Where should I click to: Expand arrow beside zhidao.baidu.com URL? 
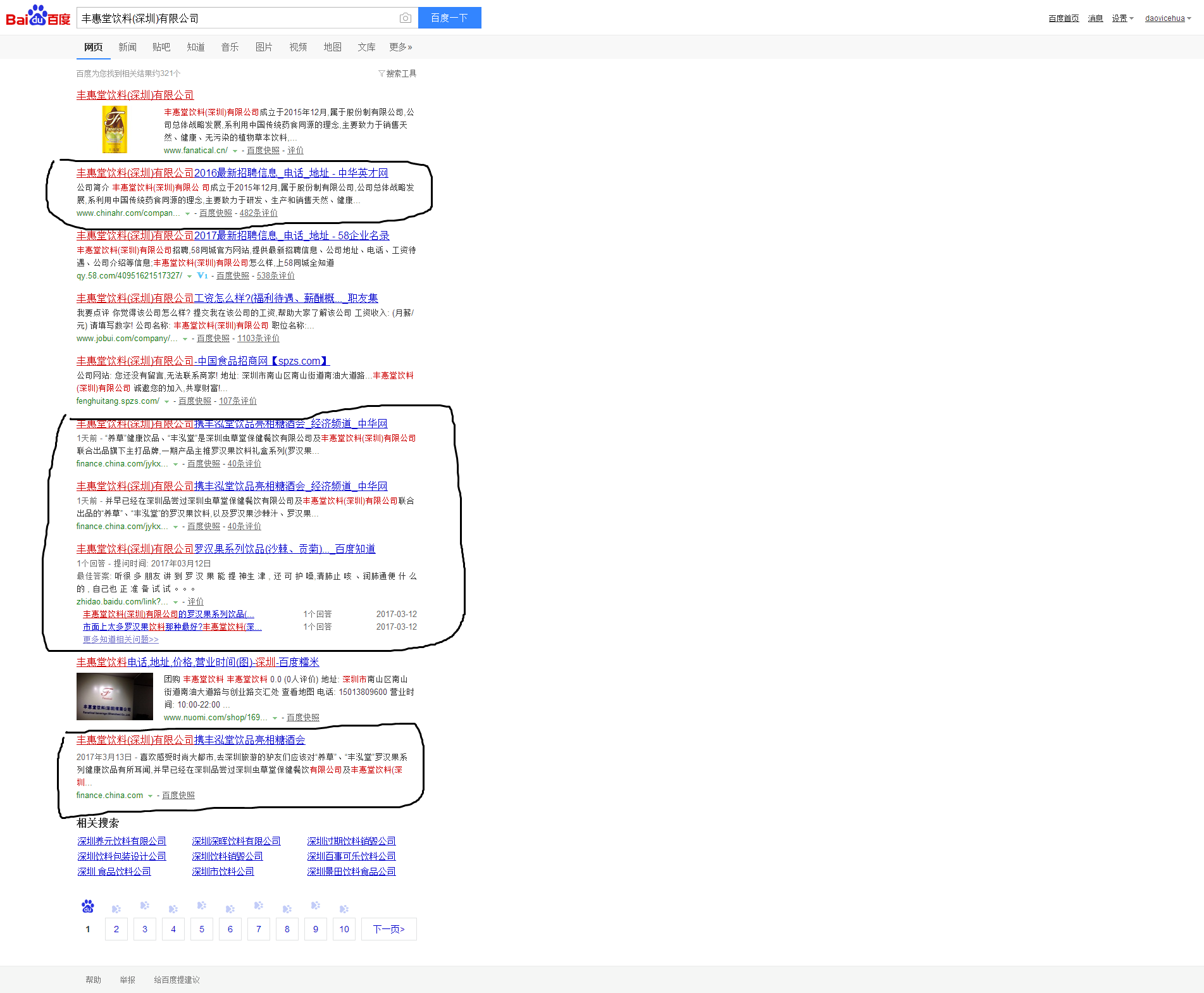click(175, 602)
